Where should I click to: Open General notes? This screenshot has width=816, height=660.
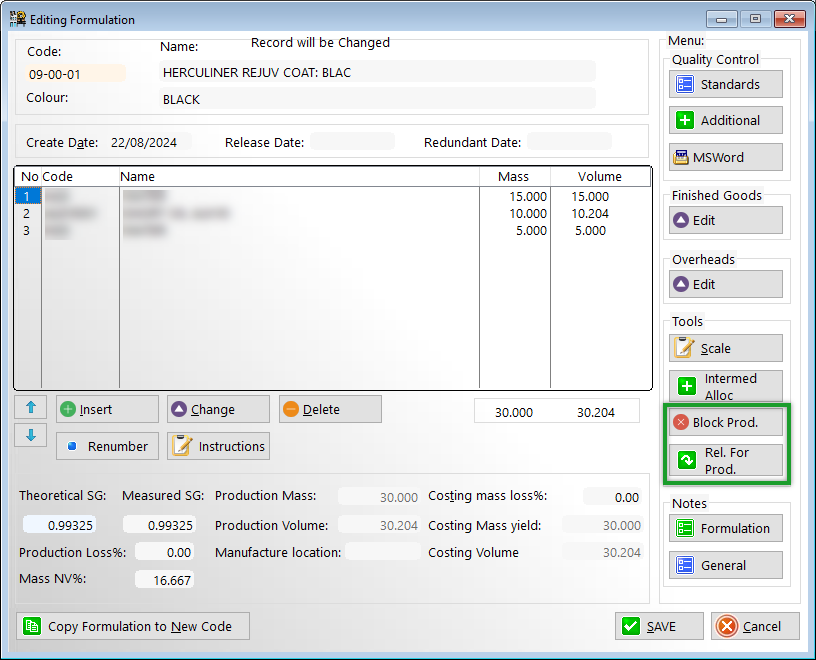coord(725,566)
